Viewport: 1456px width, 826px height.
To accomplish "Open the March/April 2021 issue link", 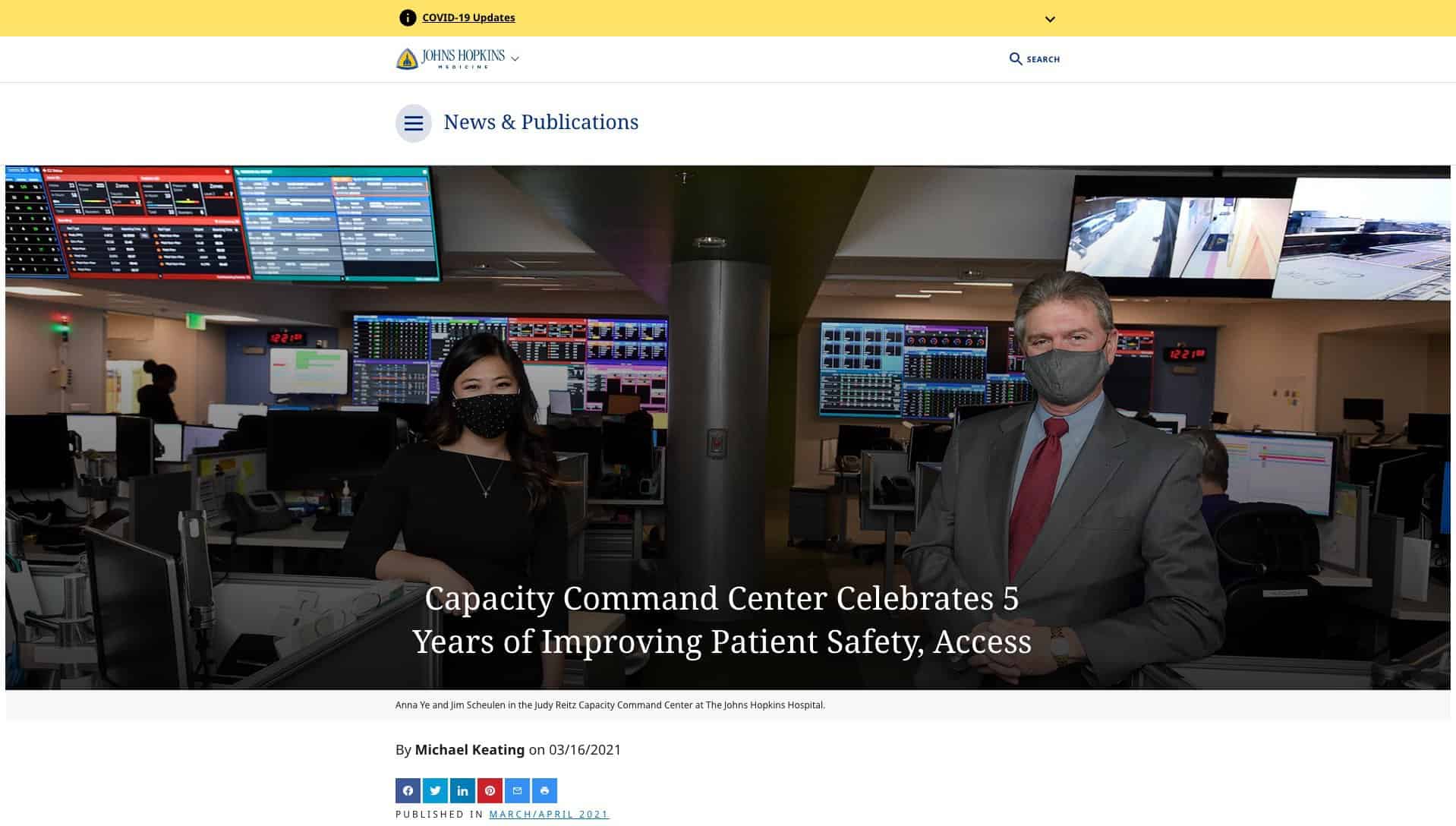I will click(549, 814).
